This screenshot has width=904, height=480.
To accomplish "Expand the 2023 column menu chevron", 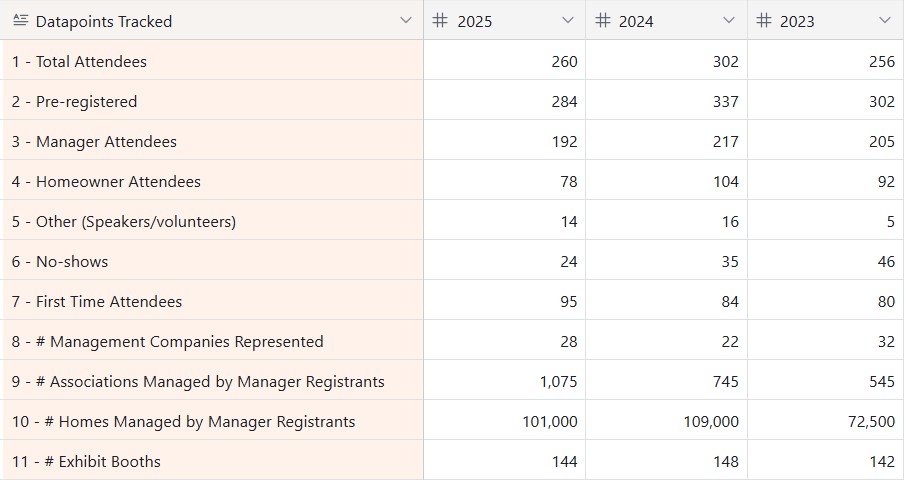I will [x=885, y=21].
